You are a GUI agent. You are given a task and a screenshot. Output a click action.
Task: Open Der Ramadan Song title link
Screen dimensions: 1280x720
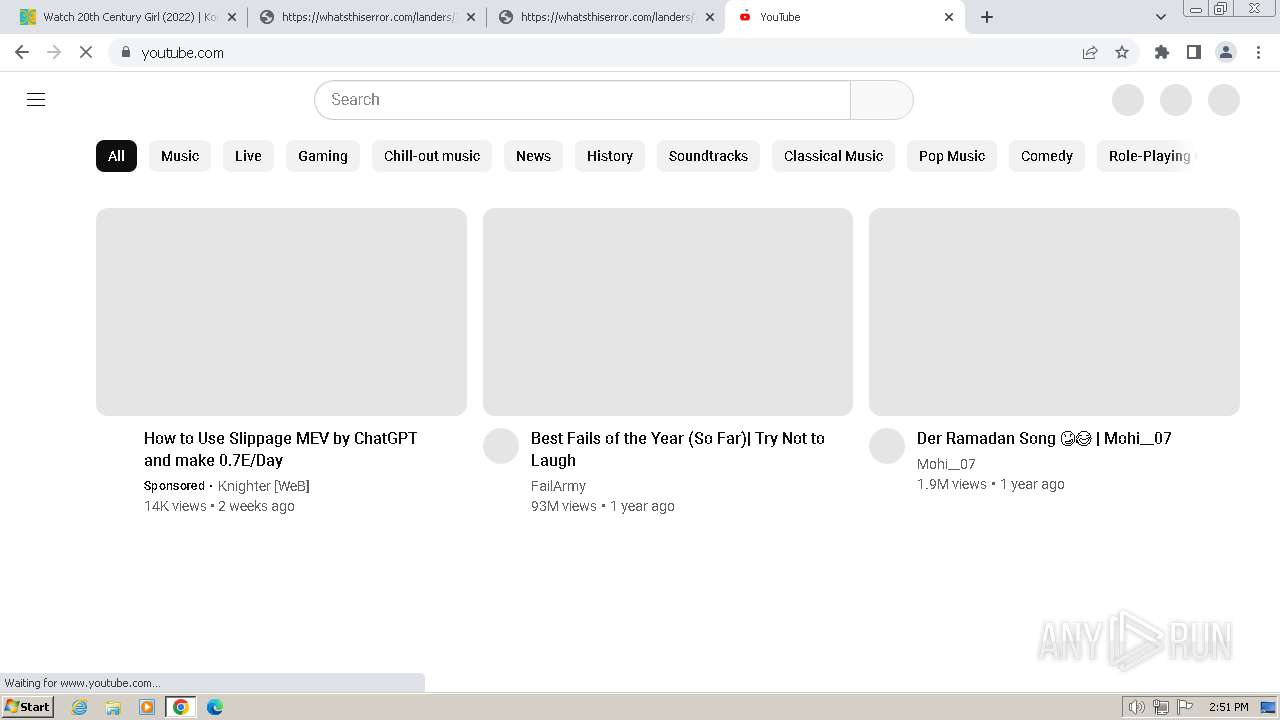click(x=1044, y=438)
